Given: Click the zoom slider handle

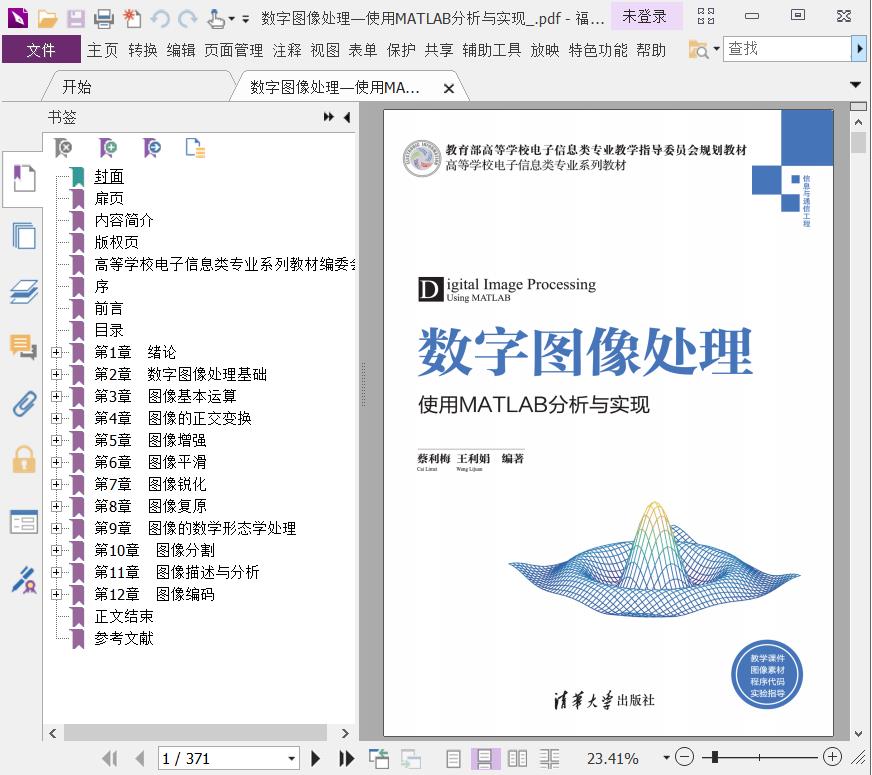Looking at the screenshot, I should [x=715, y=757].
